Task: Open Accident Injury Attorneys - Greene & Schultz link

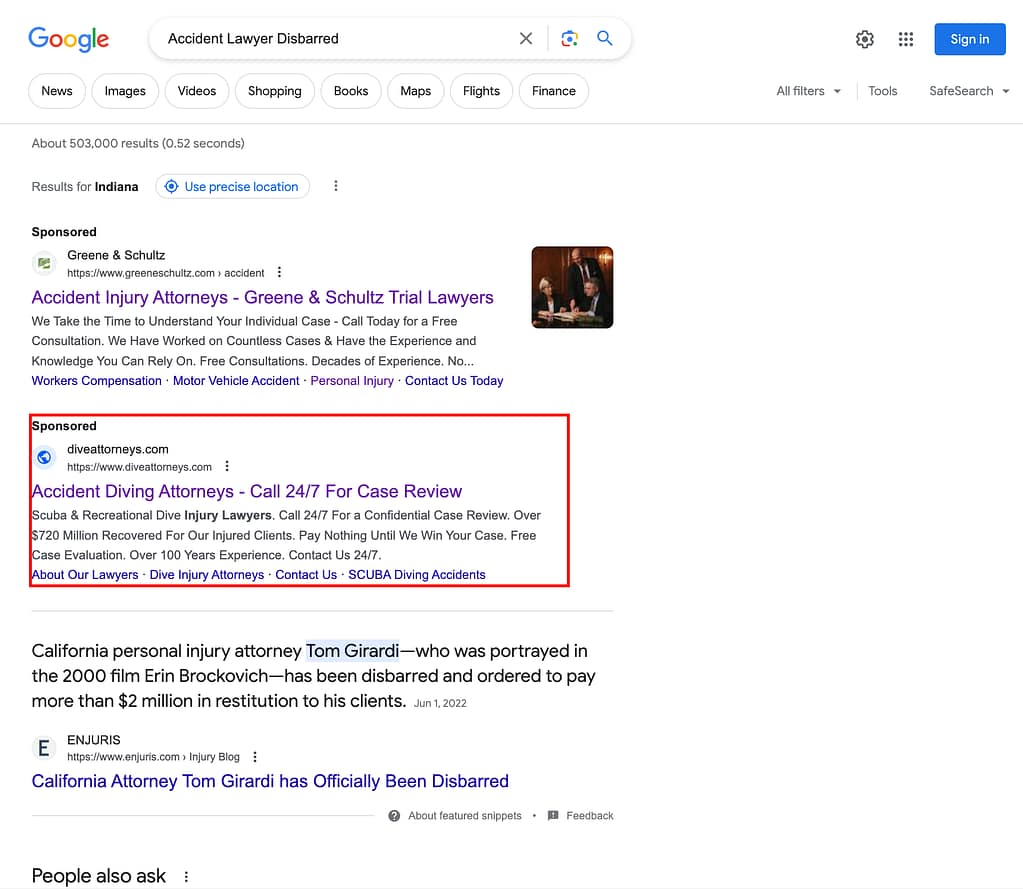Action: [x=262, y=297]
